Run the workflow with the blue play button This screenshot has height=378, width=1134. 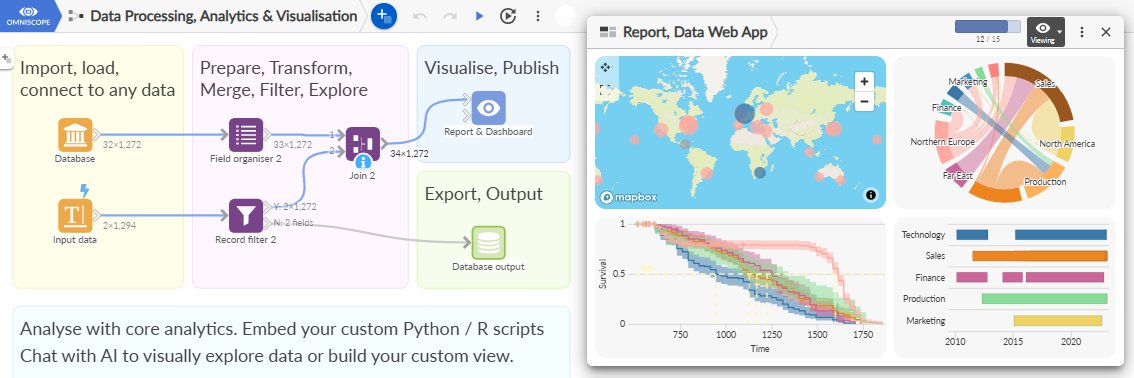point(479,16)
